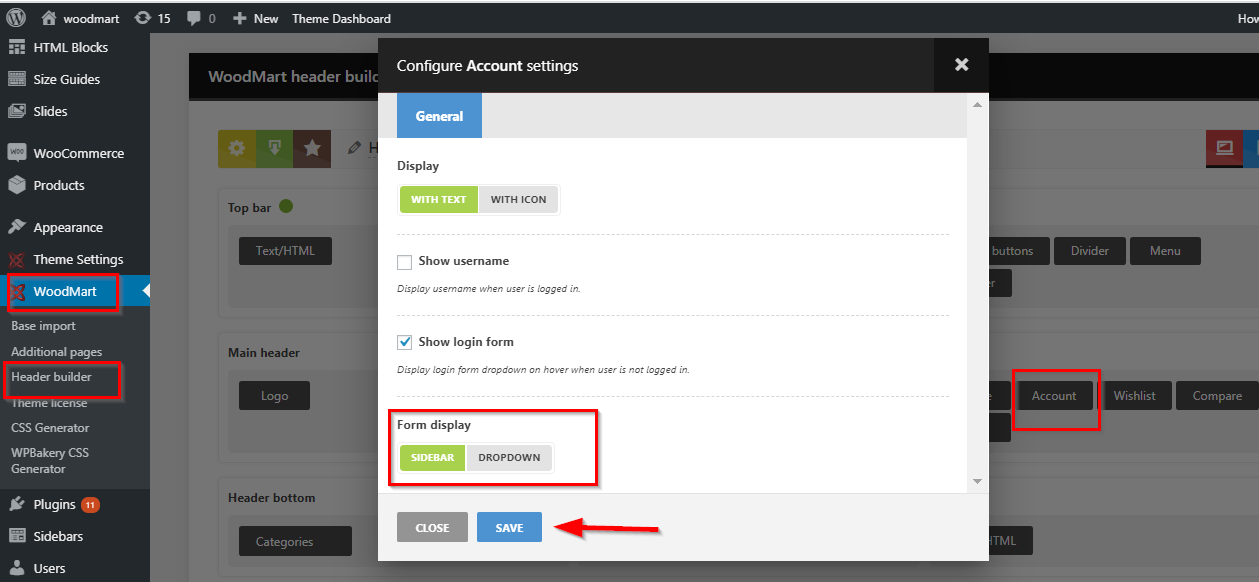Click the green import header button

pyautogui.click(x=275, y=149)
